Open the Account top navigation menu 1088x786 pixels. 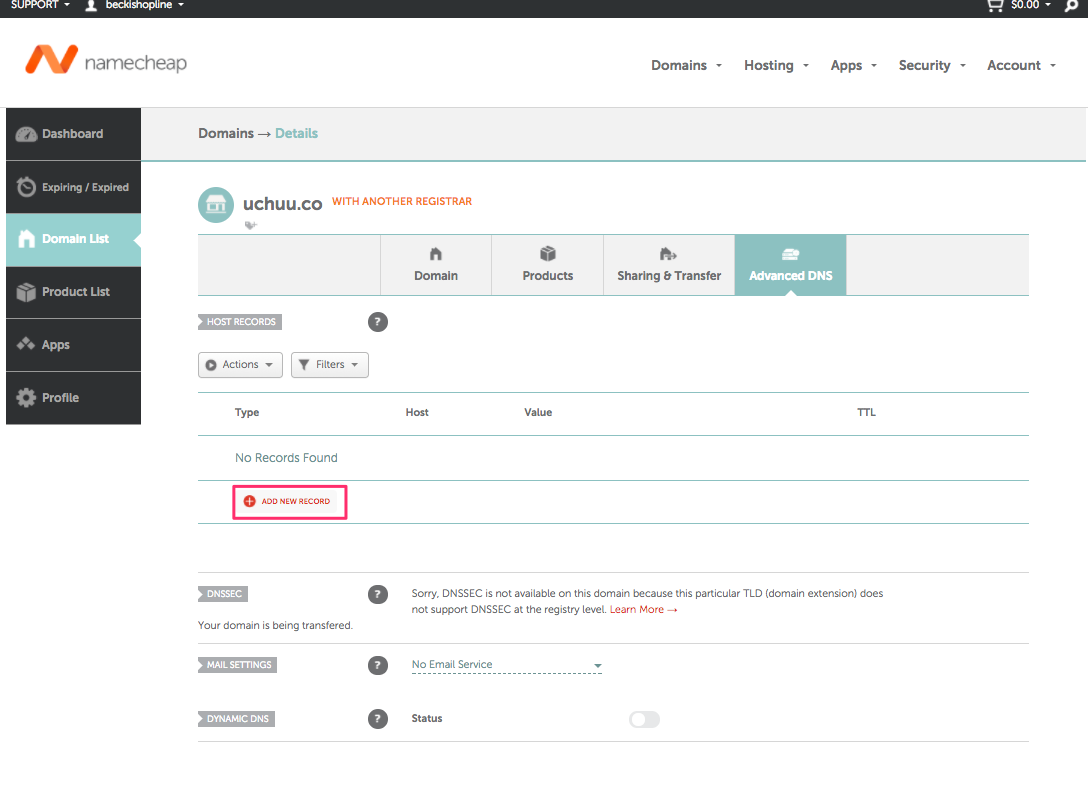coord(1021,65)
